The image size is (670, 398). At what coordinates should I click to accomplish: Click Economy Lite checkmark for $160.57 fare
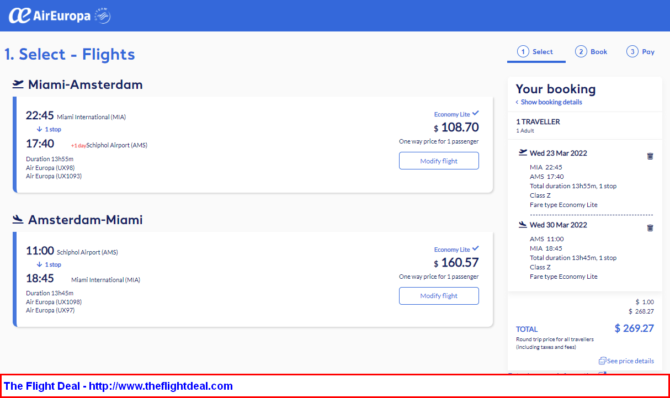[476, 248]
